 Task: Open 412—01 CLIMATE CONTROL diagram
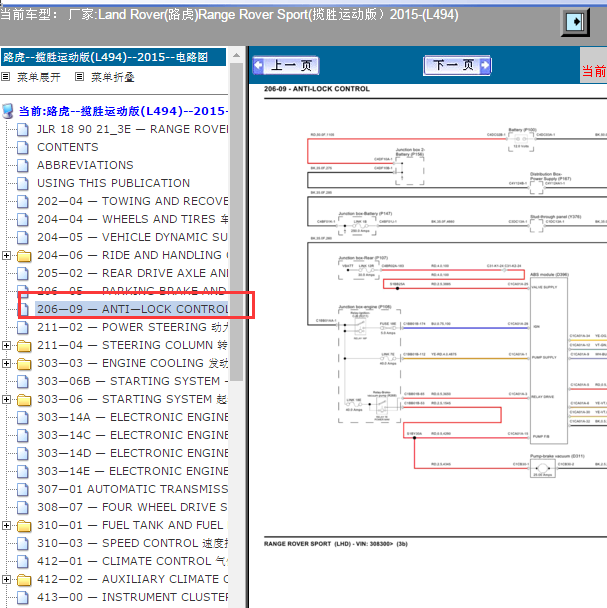[x=132, y=561]
